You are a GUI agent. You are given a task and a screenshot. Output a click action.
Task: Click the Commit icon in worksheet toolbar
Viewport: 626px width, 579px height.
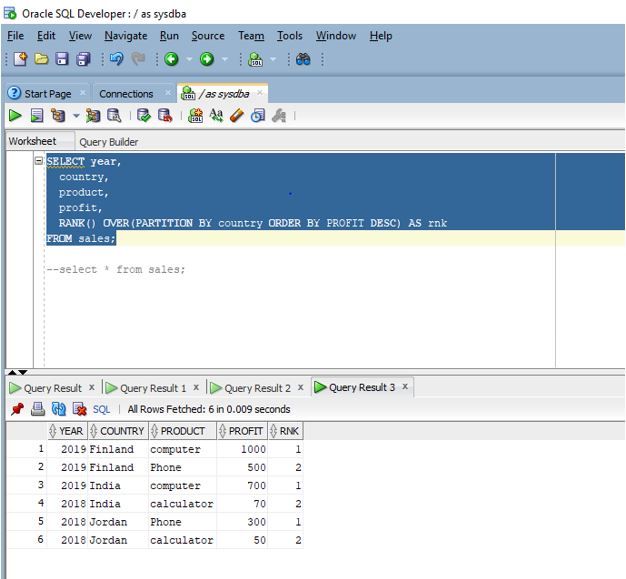pos(143,116)
